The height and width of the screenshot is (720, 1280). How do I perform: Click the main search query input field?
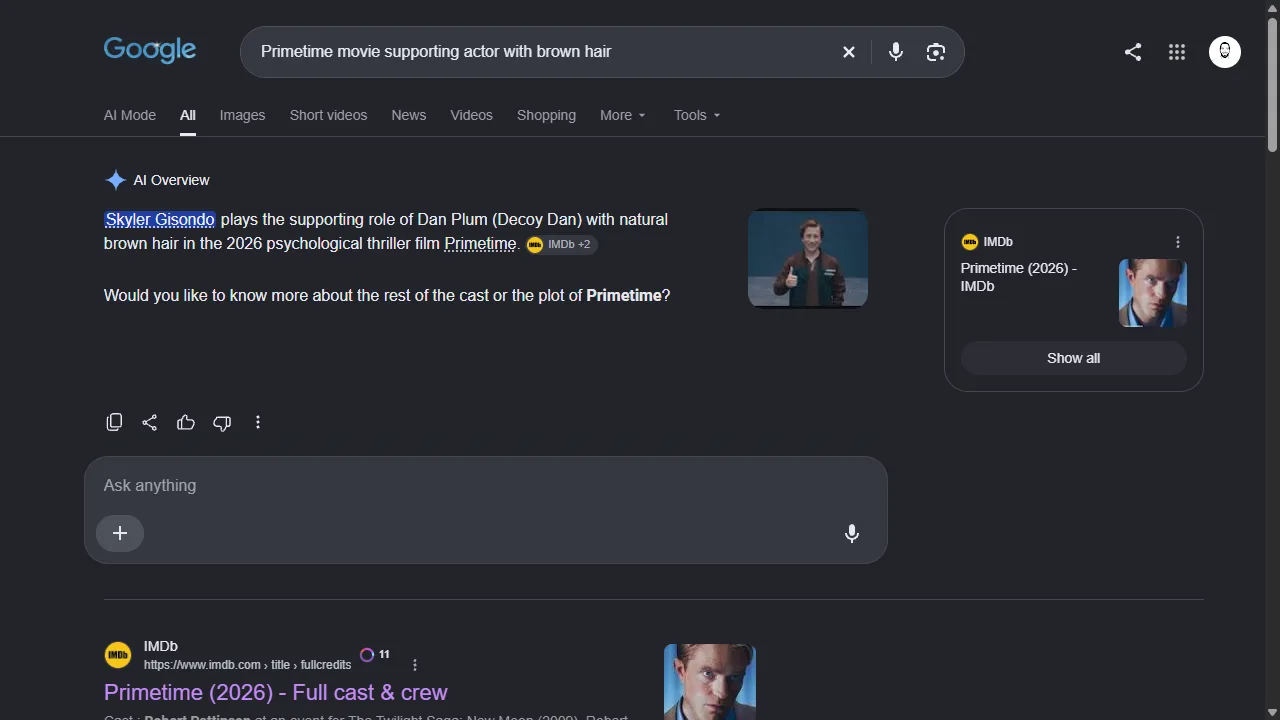click(540, 52)
